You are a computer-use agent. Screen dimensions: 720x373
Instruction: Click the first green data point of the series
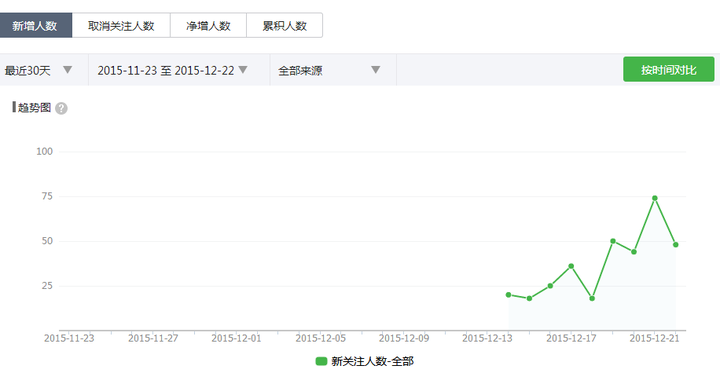pyautogui.click(x=508, y=294)
